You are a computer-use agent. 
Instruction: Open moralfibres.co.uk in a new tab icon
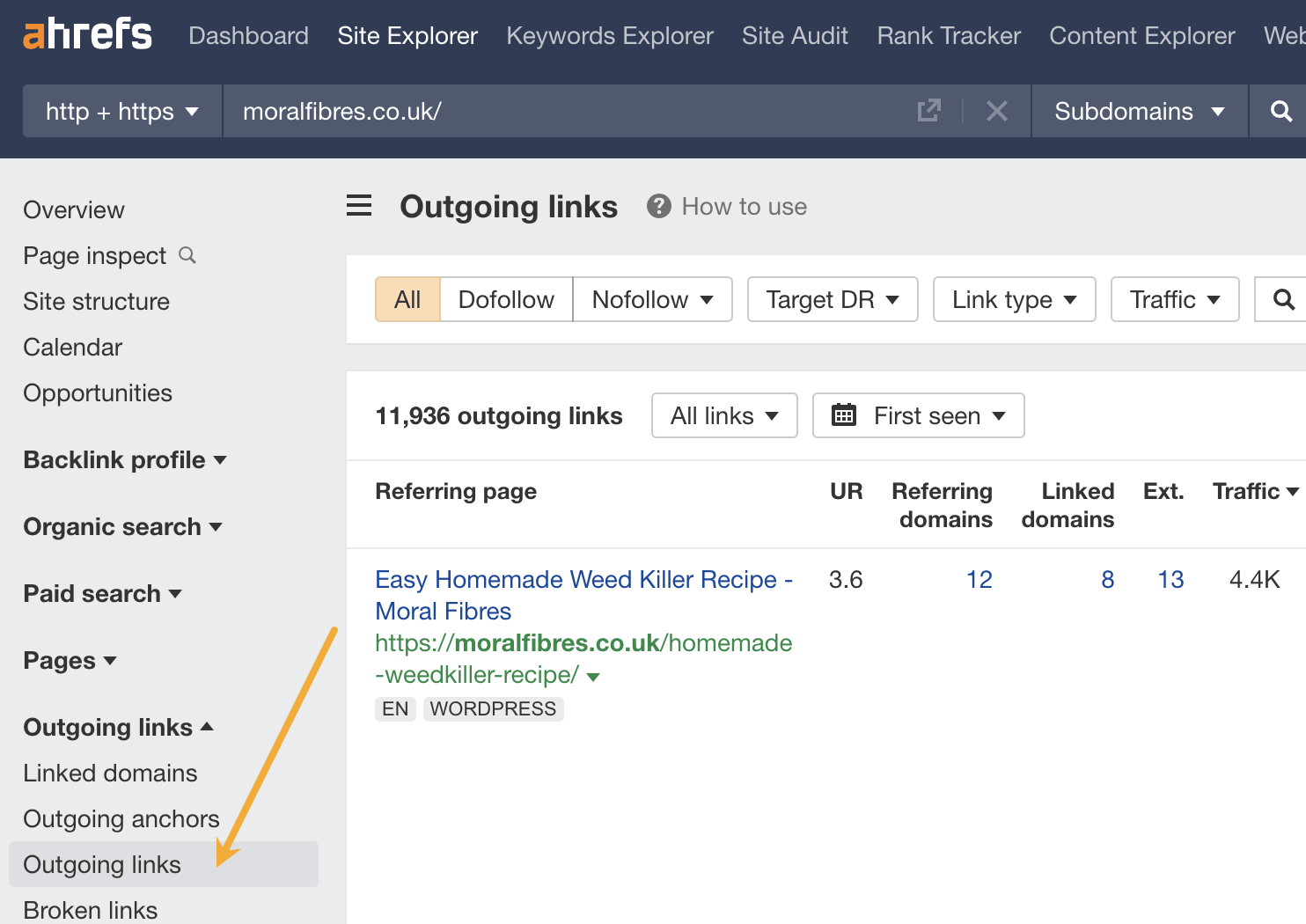pos(928,111)
